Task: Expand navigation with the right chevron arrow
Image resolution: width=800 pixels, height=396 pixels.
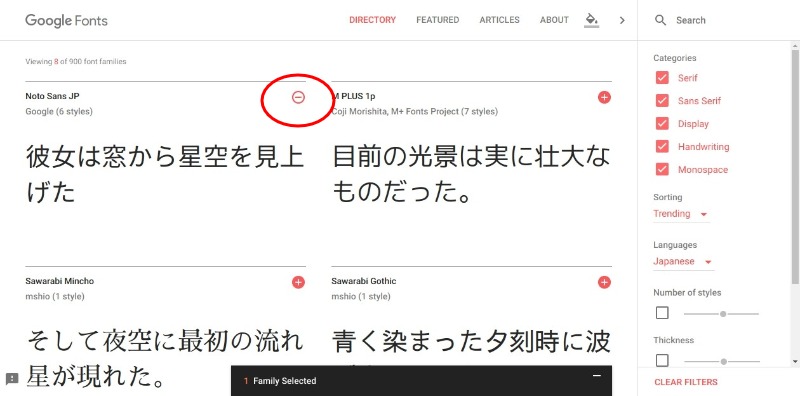Action: tap(622, 20)
